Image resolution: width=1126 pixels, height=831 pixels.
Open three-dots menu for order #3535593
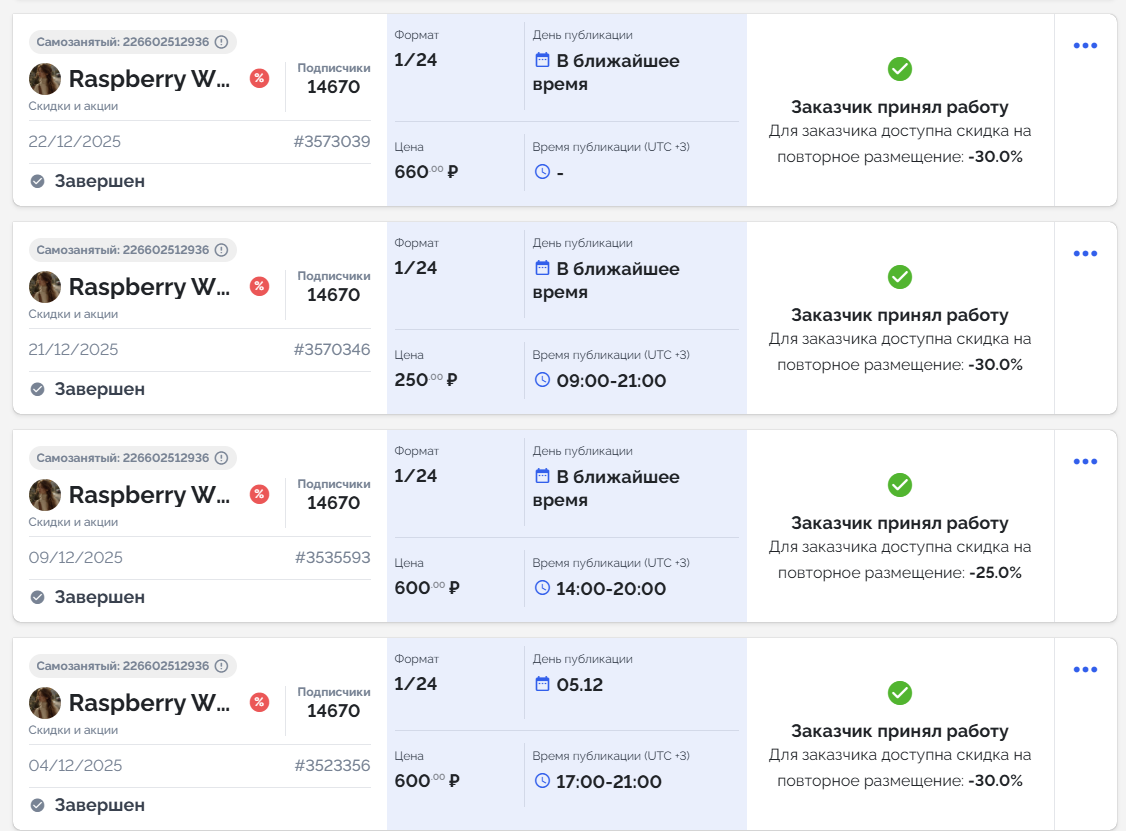tap(1085, 461)
